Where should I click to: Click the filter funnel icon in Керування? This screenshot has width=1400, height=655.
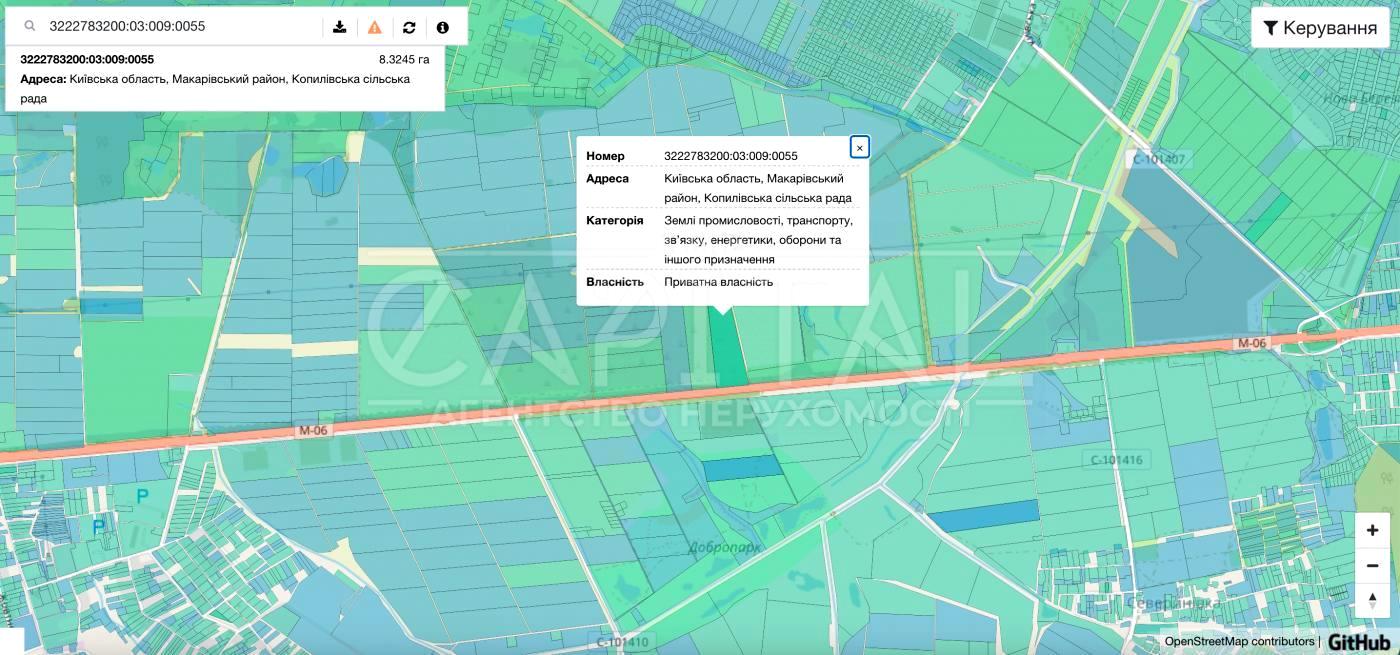1270,28
